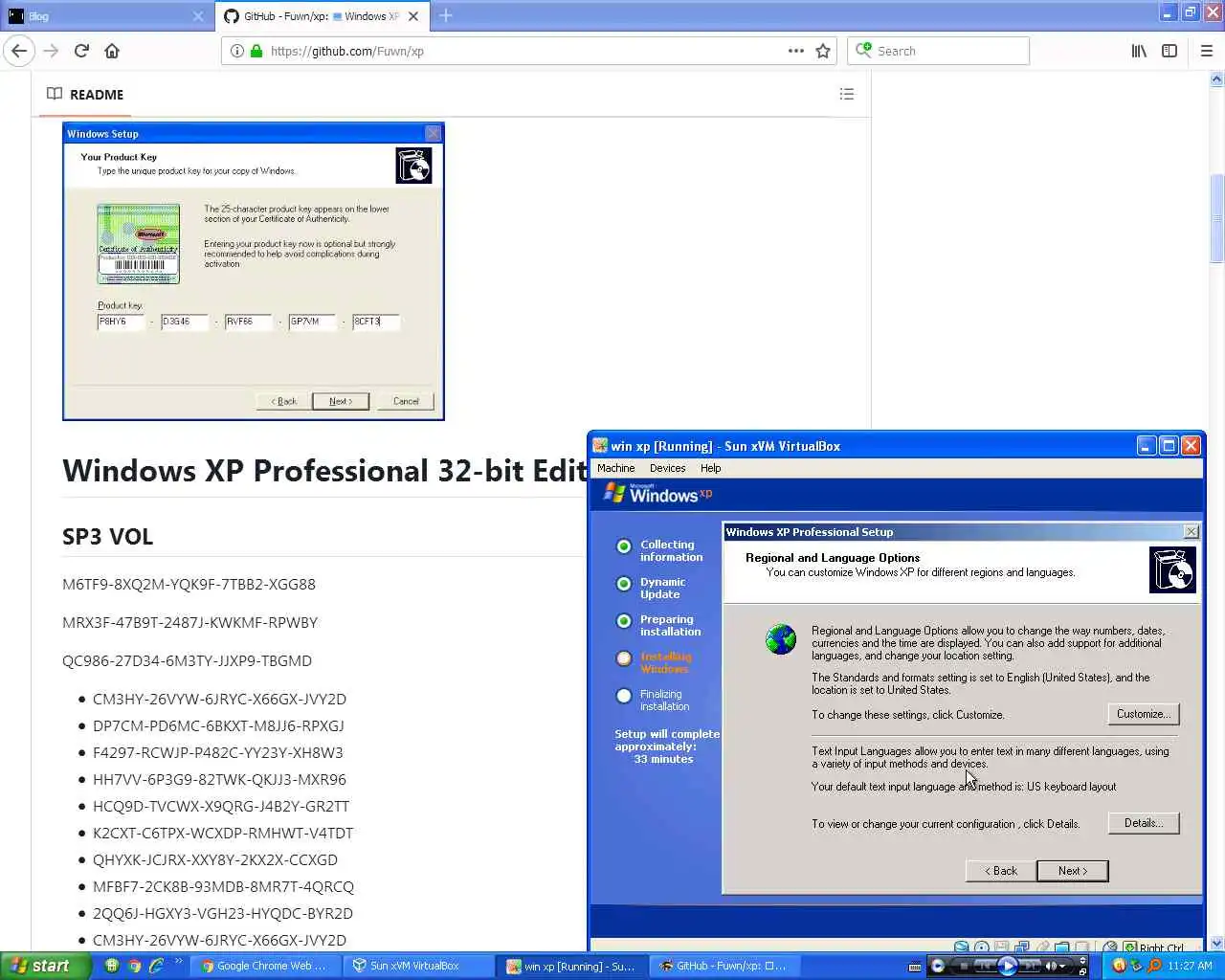Image resolution: width=1225 pixels, height=980 pixels.
Task: Close the GitHub Fuwn/xp tab
Action: click(413, 16)
